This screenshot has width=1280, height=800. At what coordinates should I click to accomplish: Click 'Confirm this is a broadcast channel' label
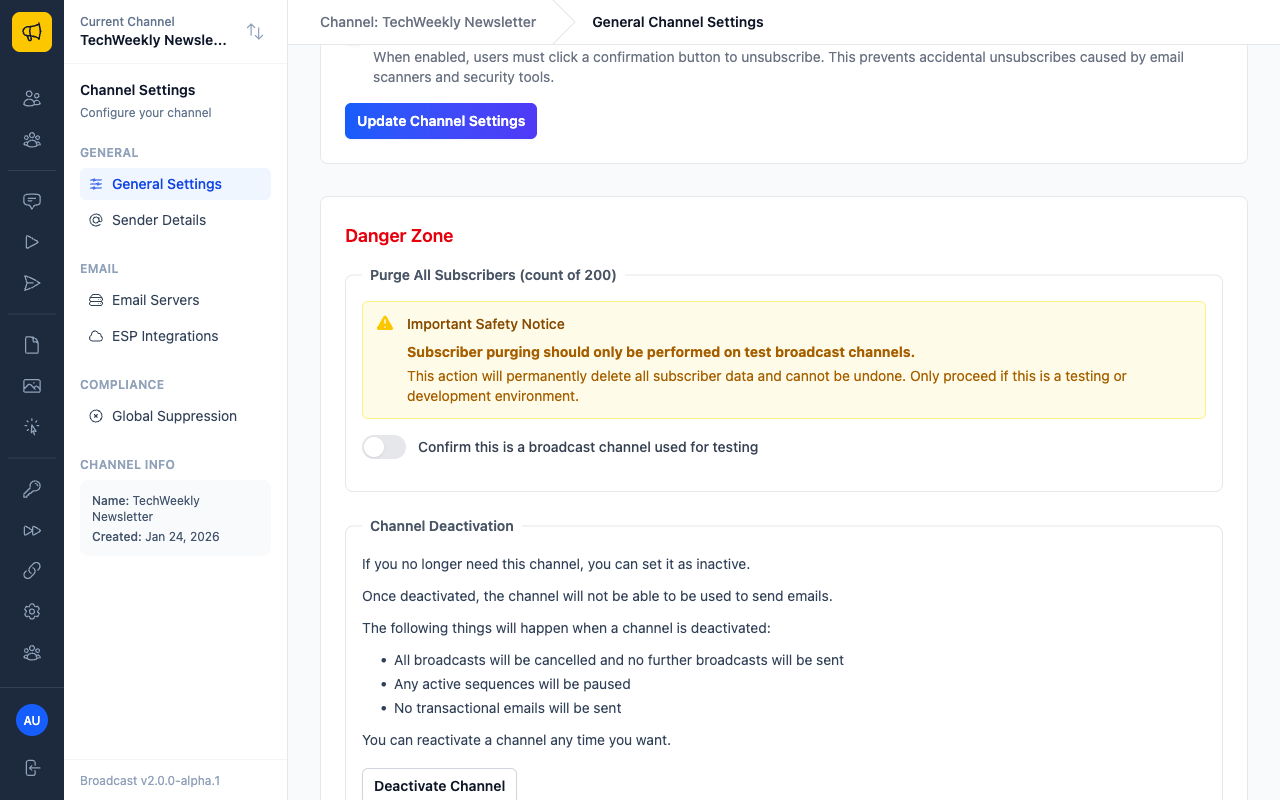click(588, 447)
